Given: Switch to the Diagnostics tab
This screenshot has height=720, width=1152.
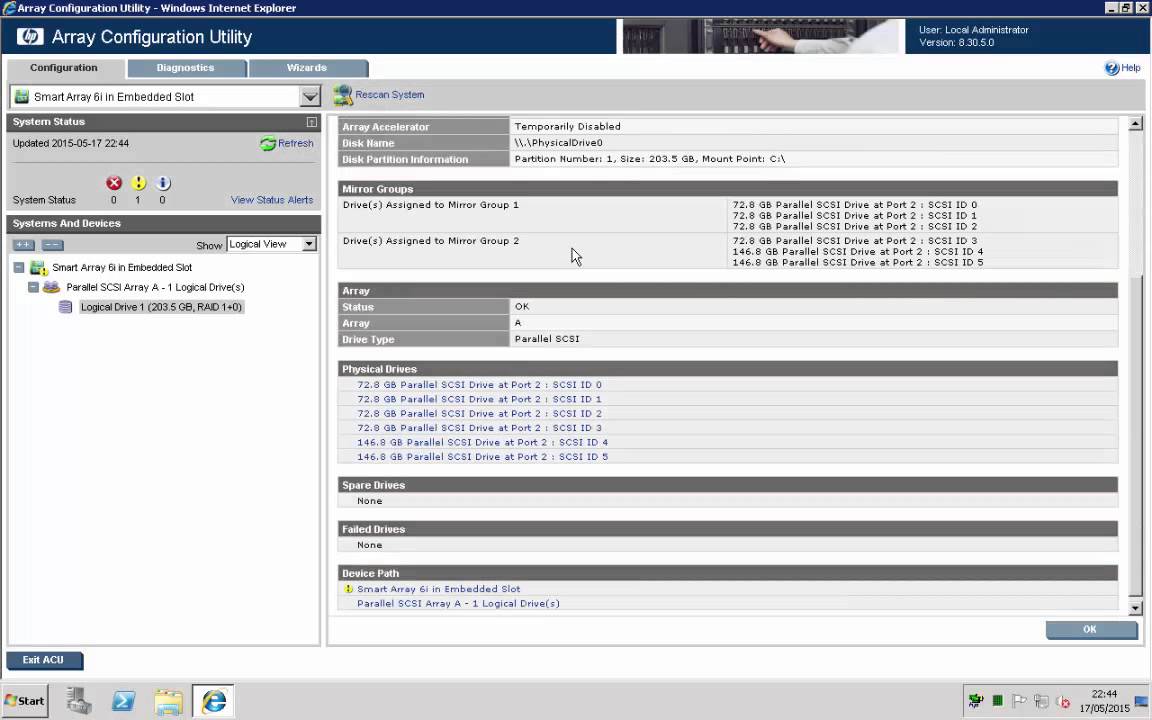Looking at the screenshot, I should click(185, 68).
